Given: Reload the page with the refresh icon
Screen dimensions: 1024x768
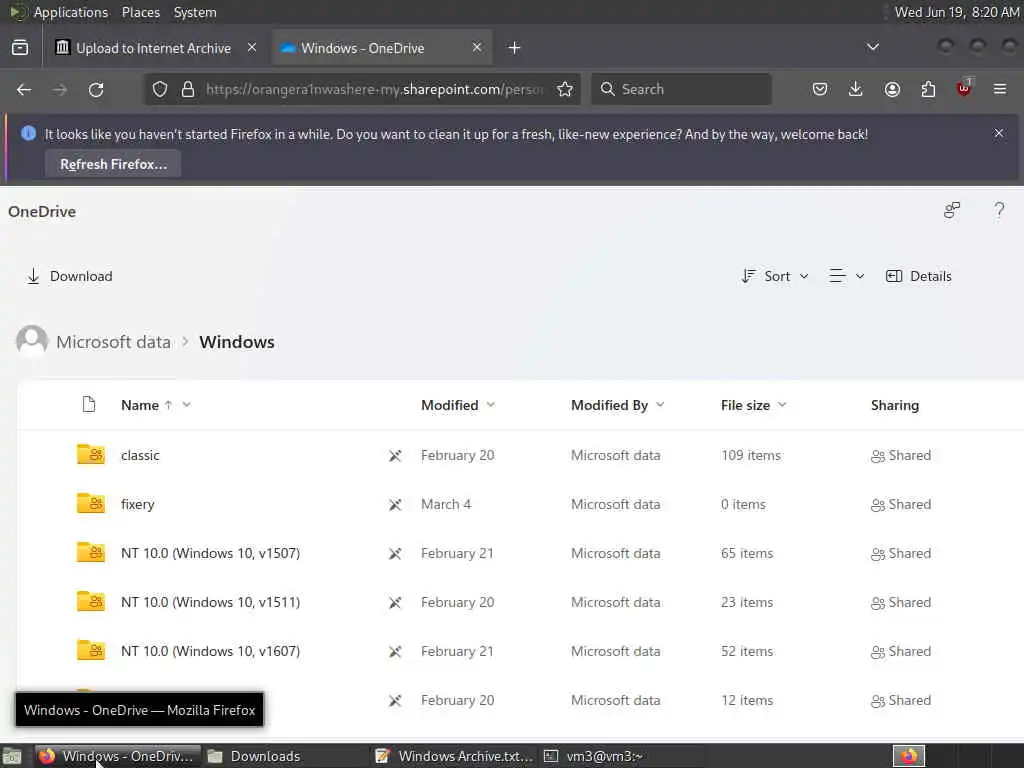Looking at the screenshot, I should tap(96, 89).
